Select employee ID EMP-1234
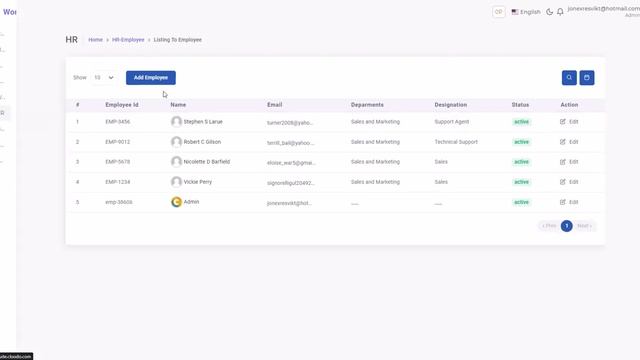 pyautogui.click(x=118, y=182)
